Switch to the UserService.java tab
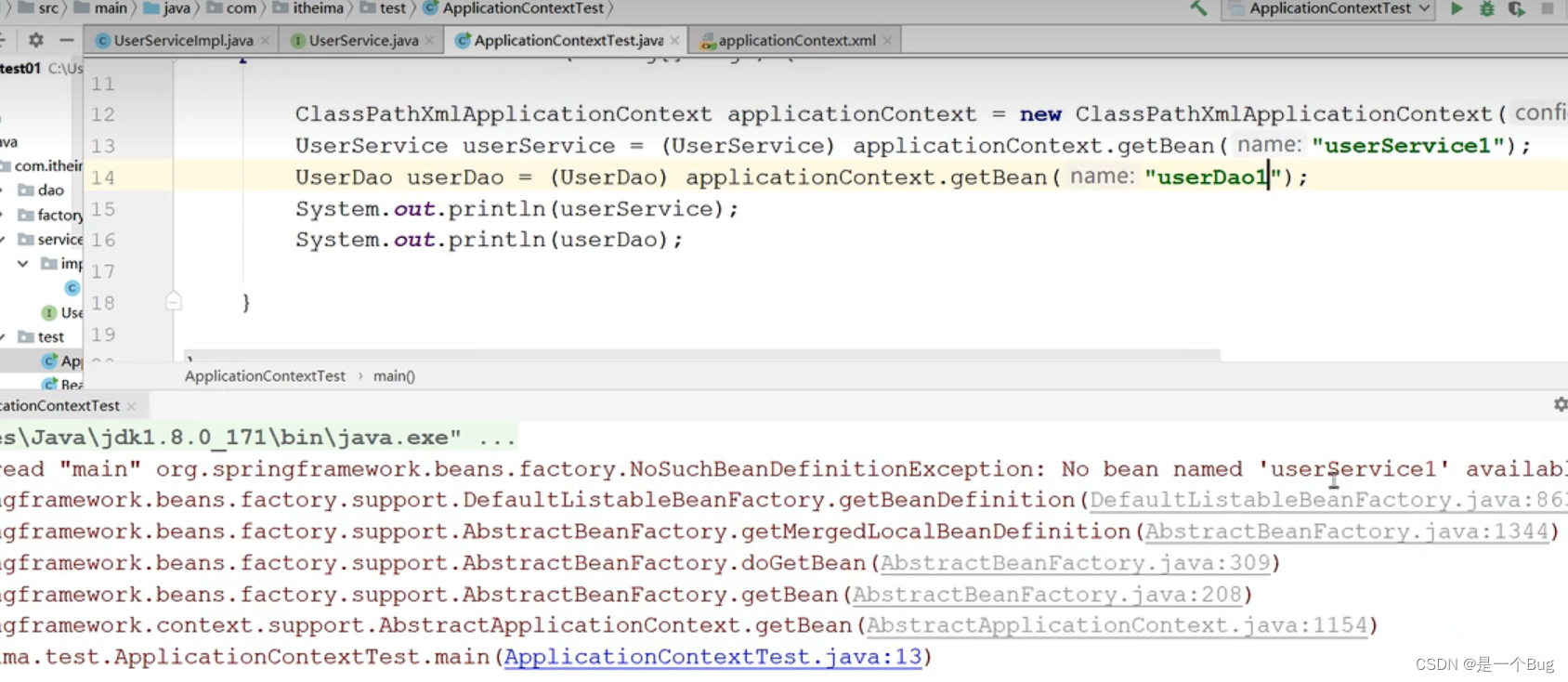 (362, 41)
